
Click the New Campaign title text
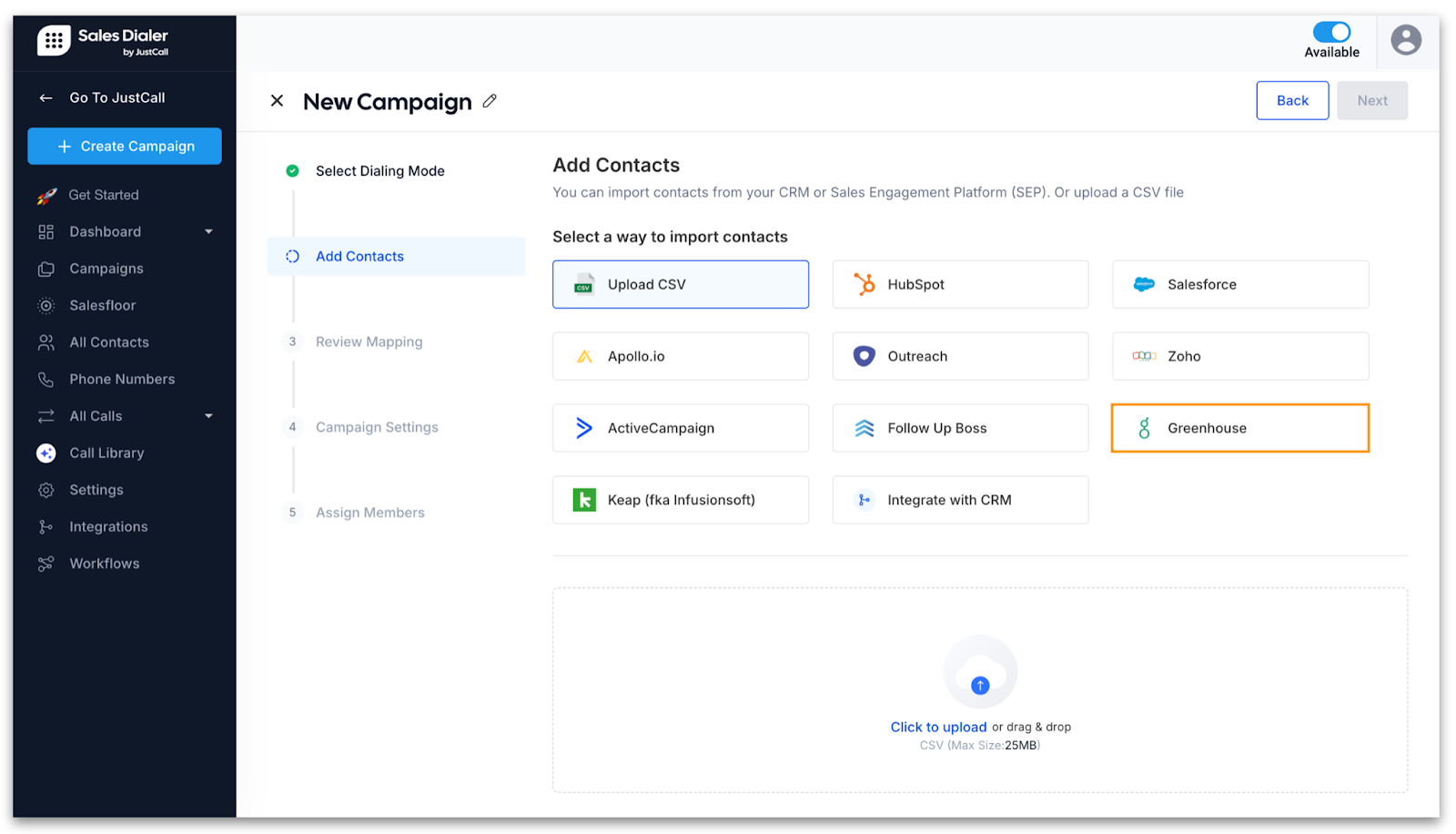388,102
